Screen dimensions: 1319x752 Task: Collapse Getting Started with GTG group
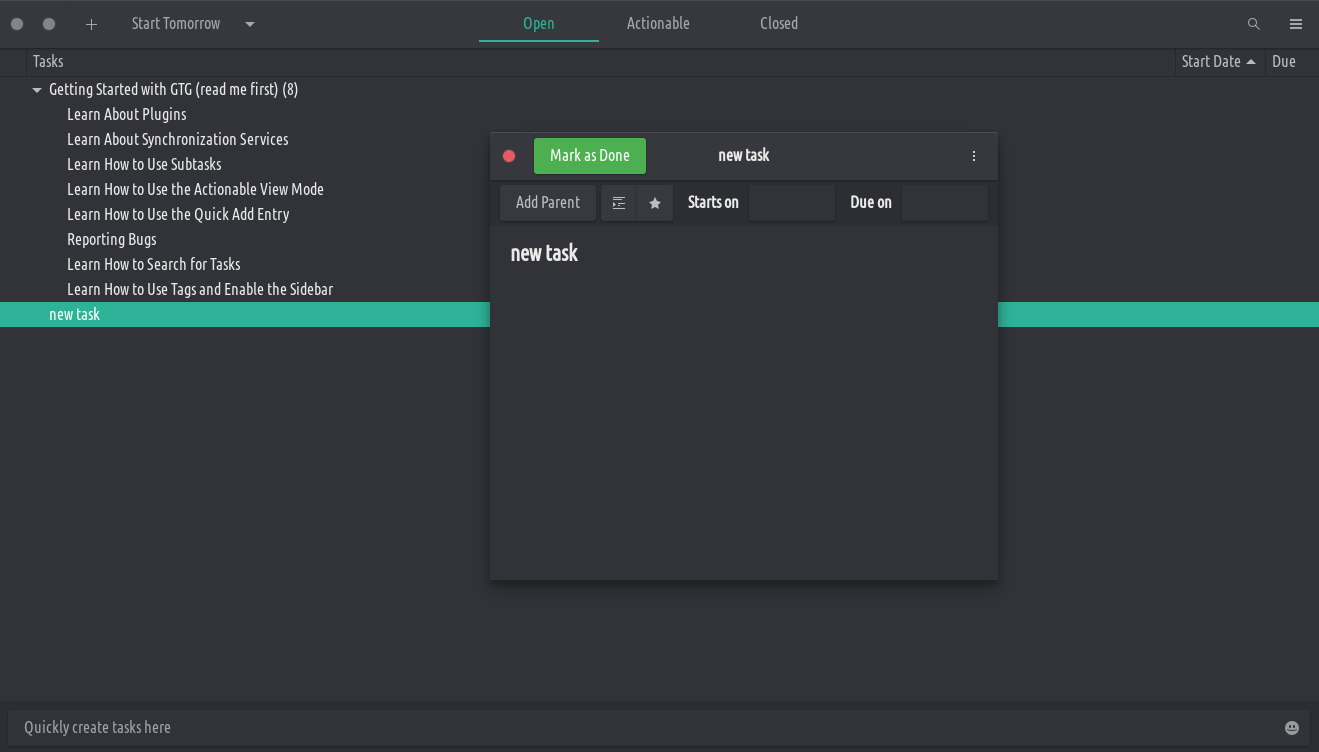(x=37, y=90)
